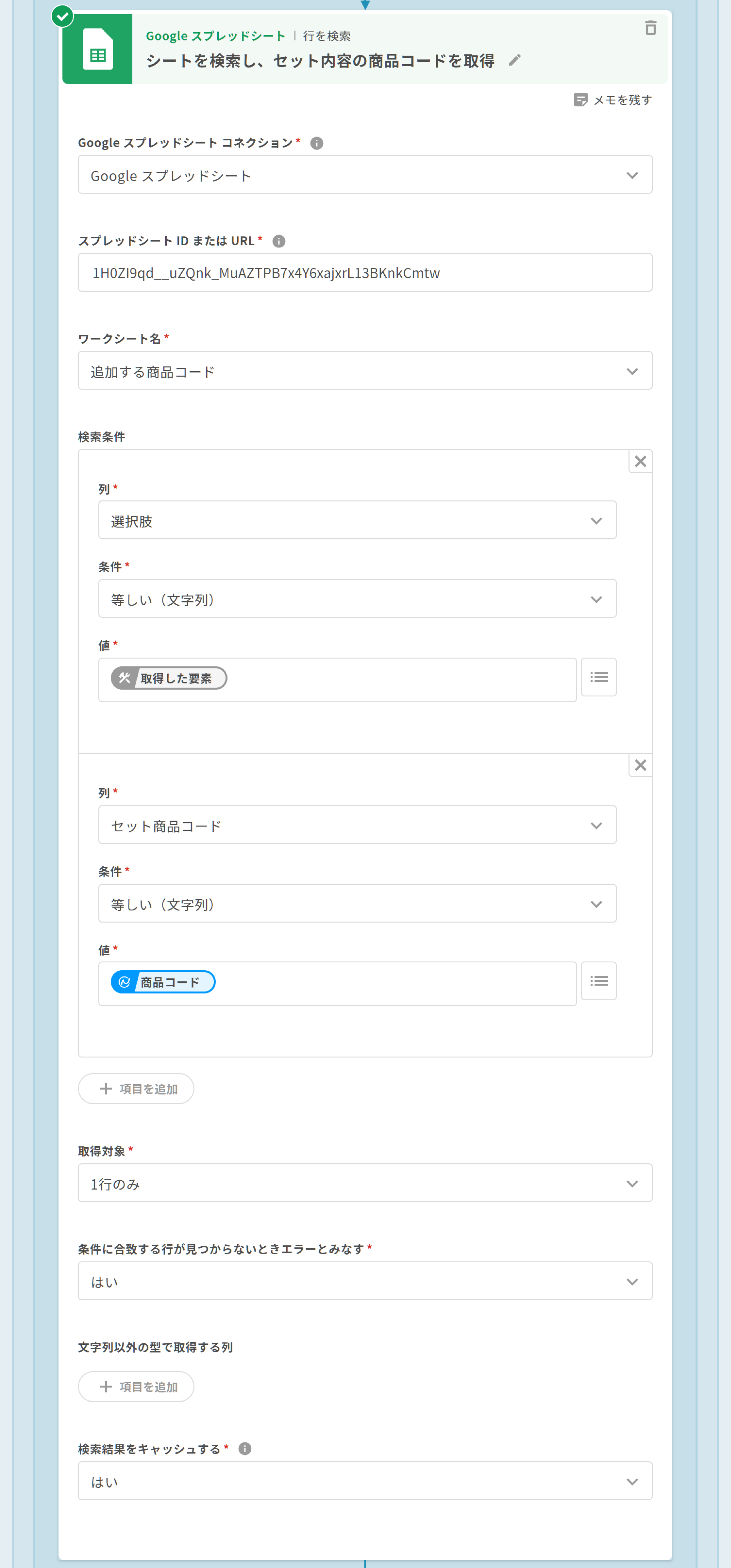The image size is (731, 1568).
Task: Open the 選択肢 column dropdown
Action: [x=357, y=521]
